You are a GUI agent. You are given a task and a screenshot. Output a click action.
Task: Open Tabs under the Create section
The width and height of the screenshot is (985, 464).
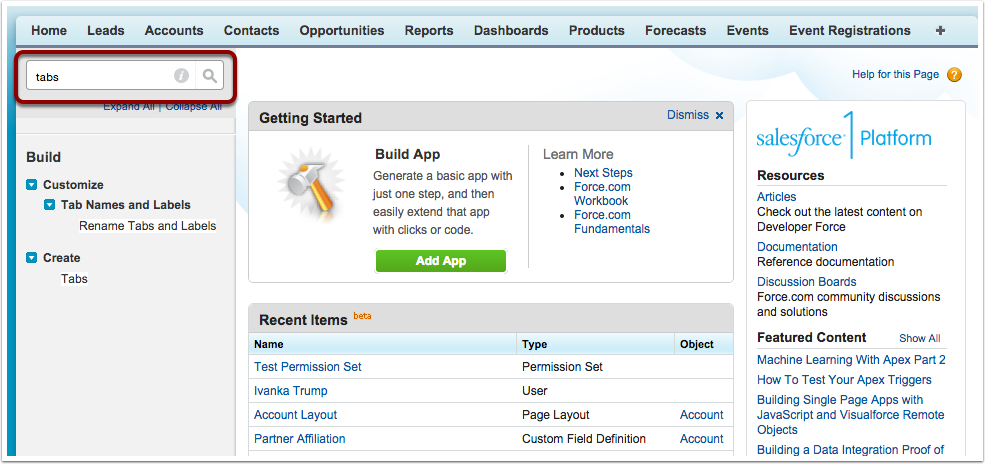(x=74, y=279)
